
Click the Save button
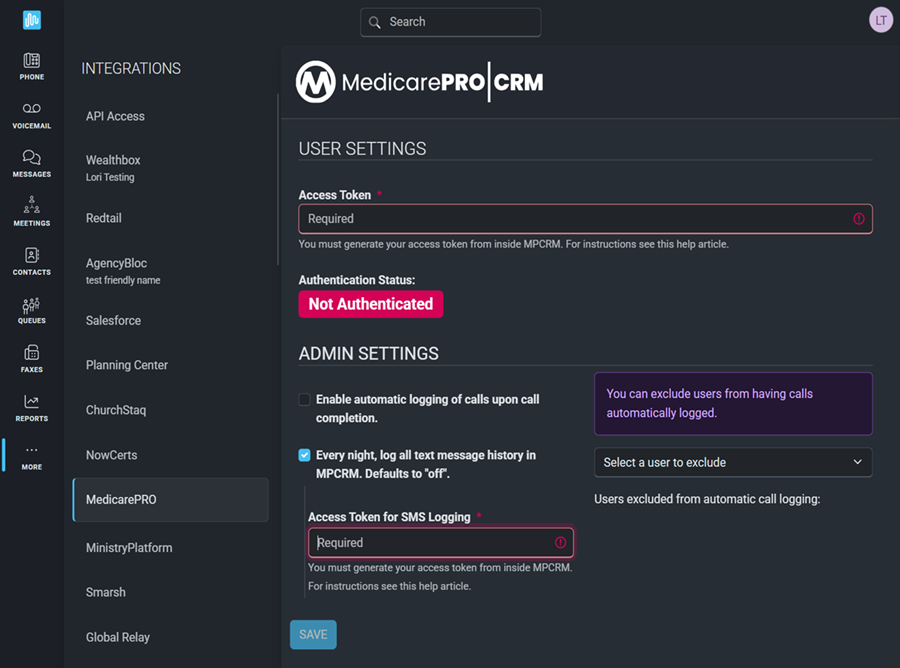coord(313,635)
